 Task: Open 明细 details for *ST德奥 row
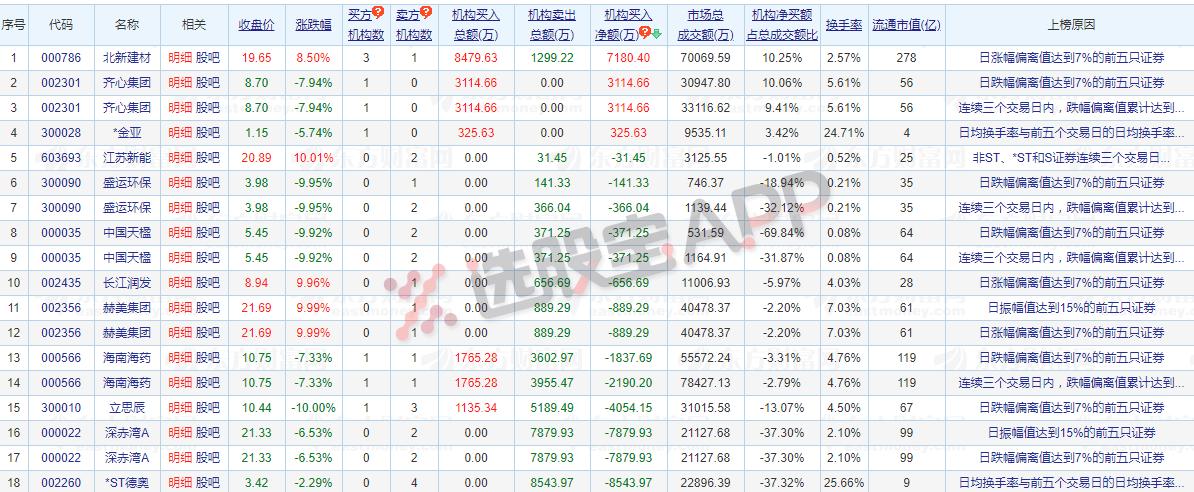[180, 482]
